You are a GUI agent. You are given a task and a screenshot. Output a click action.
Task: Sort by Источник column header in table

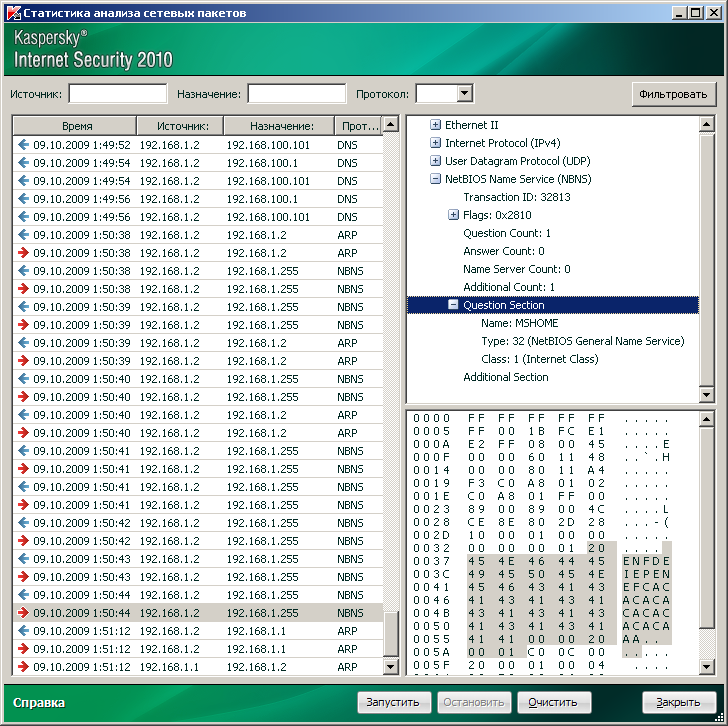tap(180, 126)
